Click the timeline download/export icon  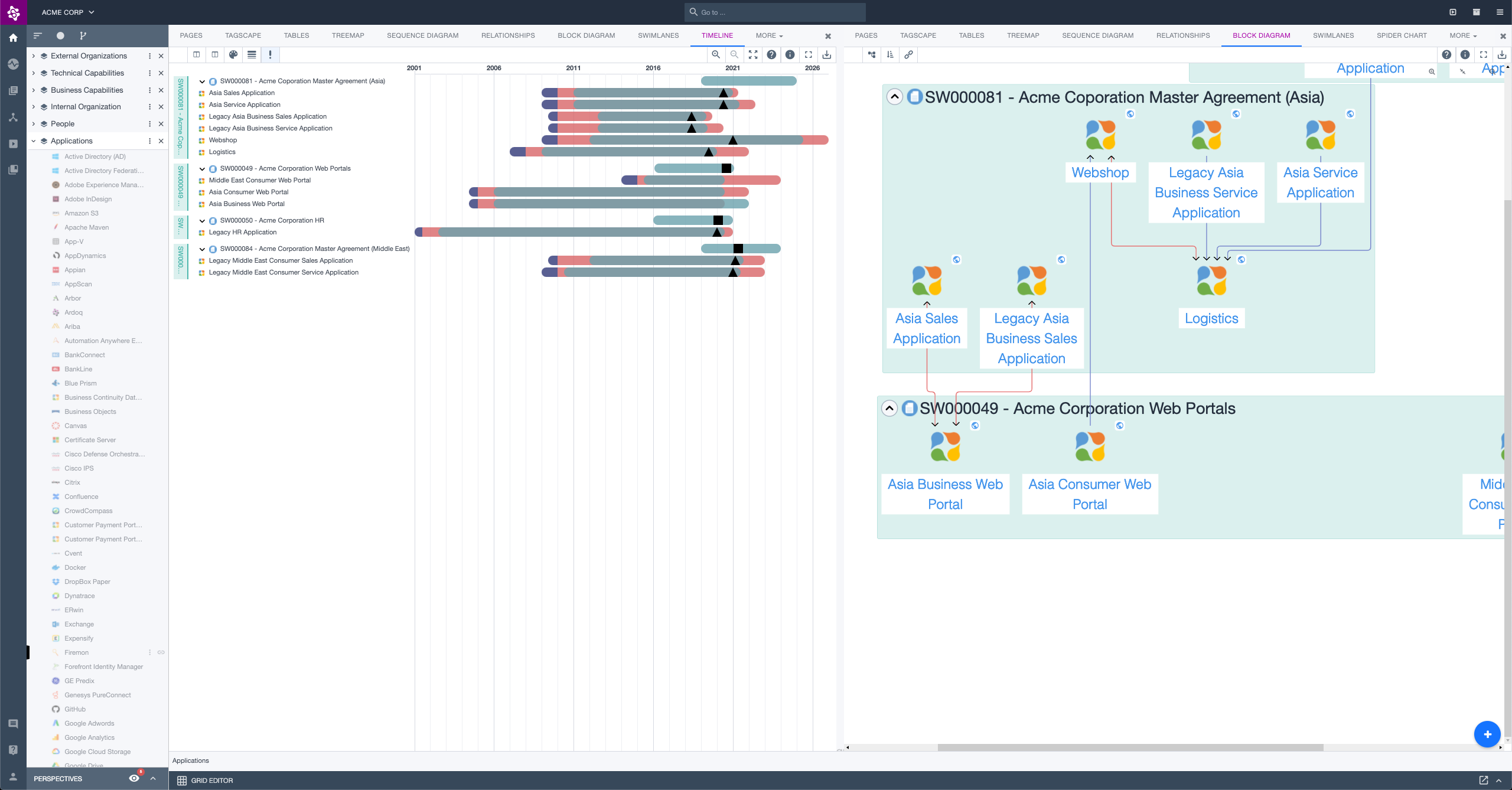(x=827, y=54)
